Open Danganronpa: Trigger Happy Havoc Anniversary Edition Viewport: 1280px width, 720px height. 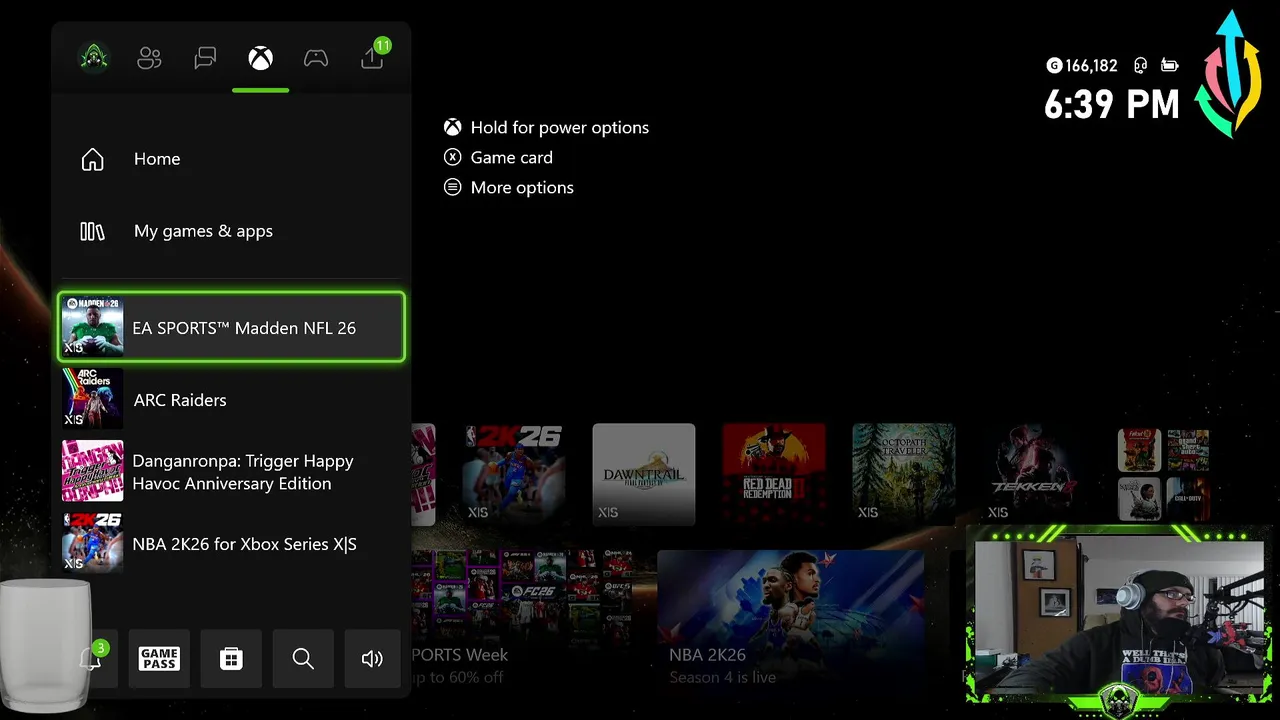coord(232,471)
